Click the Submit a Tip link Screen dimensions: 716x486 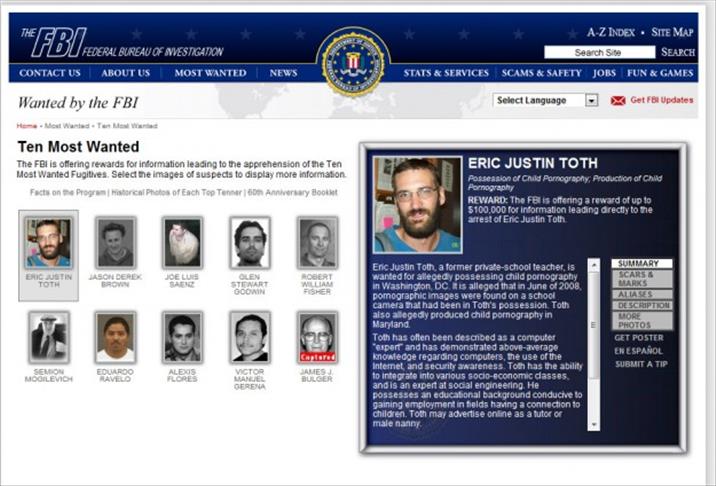pos(641,364)
